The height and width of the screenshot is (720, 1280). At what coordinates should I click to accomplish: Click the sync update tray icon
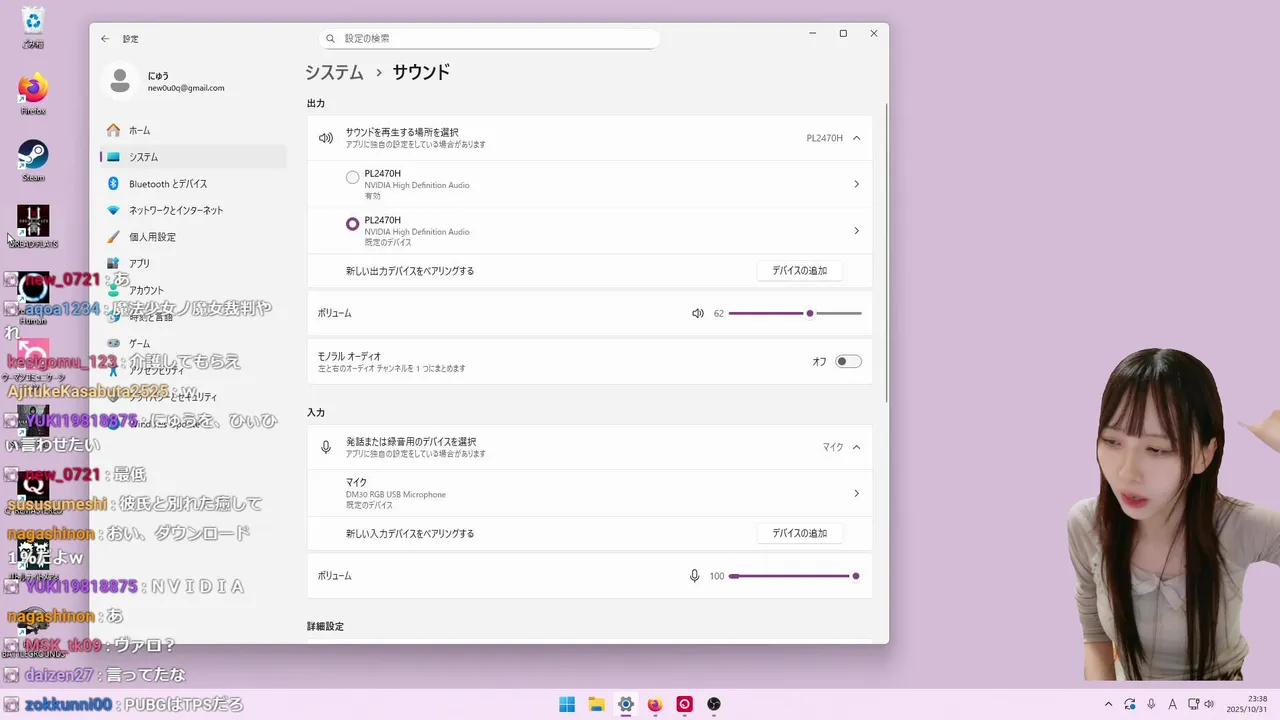pos(1130,704)
